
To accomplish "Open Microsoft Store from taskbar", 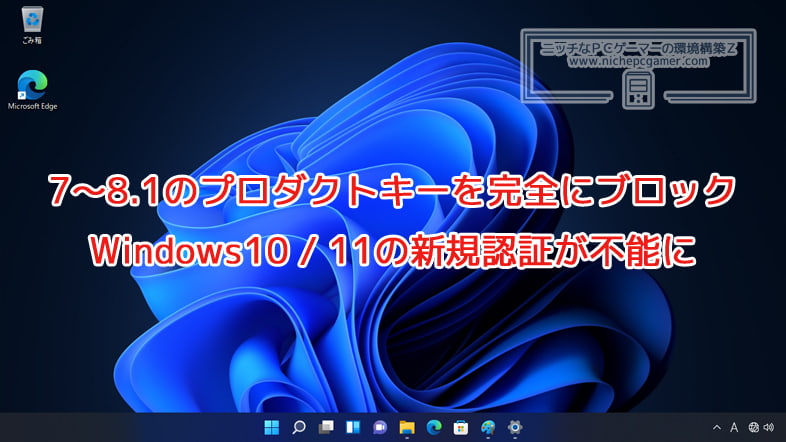I will (x=461, y=427).
